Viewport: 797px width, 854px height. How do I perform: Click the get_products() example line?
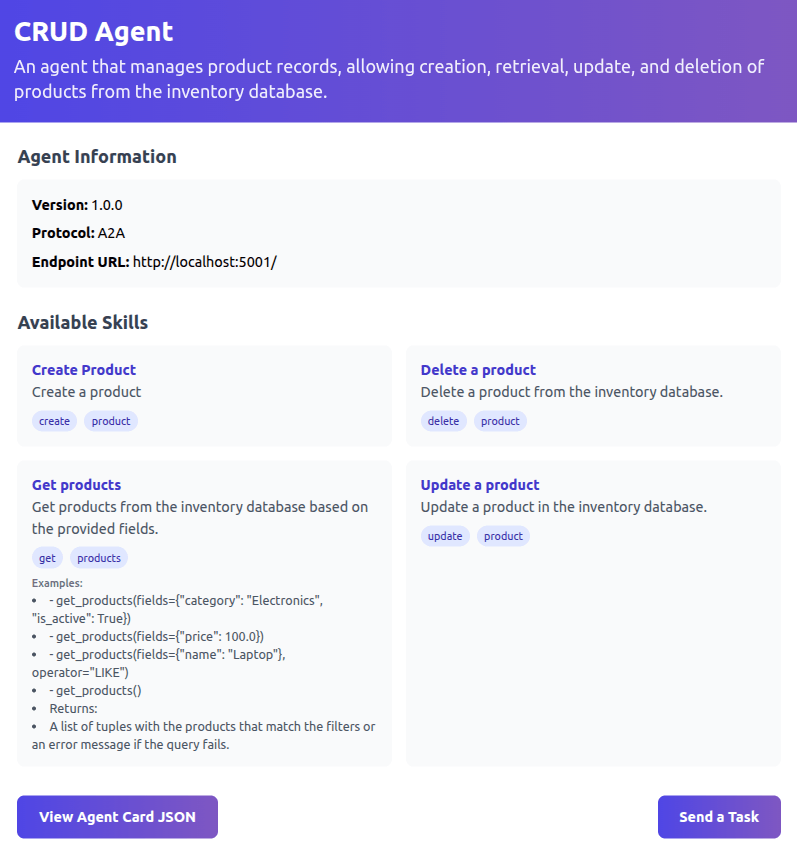(95, 691)
